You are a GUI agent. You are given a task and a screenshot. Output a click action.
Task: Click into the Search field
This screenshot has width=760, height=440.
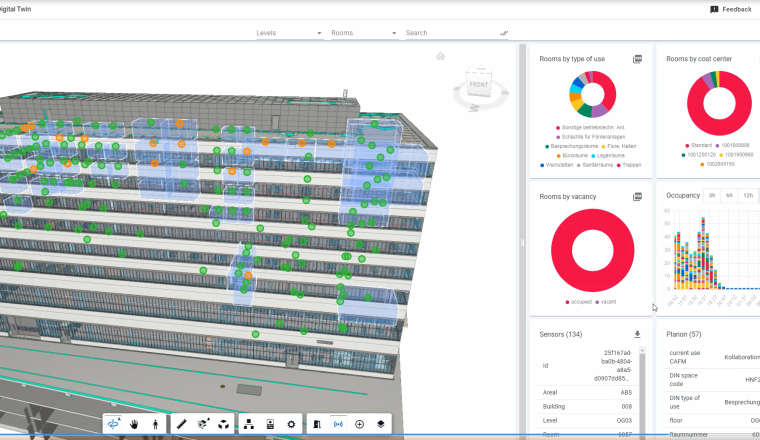450,33
